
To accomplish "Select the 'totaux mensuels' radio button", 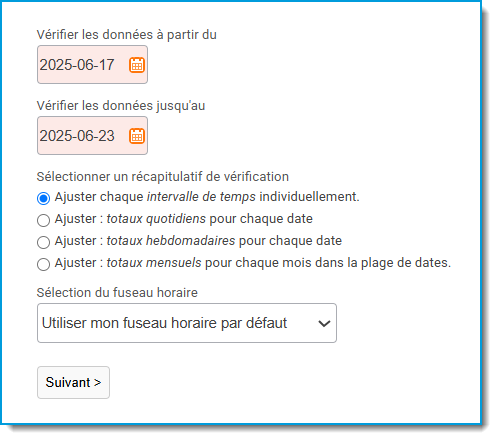I will click(x=43, y=264).
